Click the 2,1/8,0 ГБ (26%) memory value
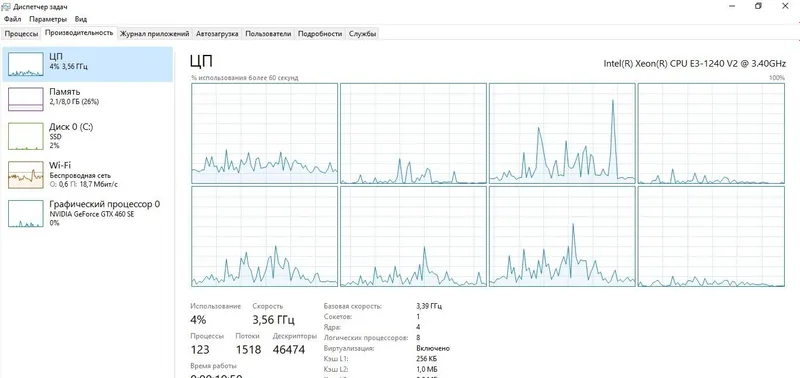800x378 pixels. [74, 102]
